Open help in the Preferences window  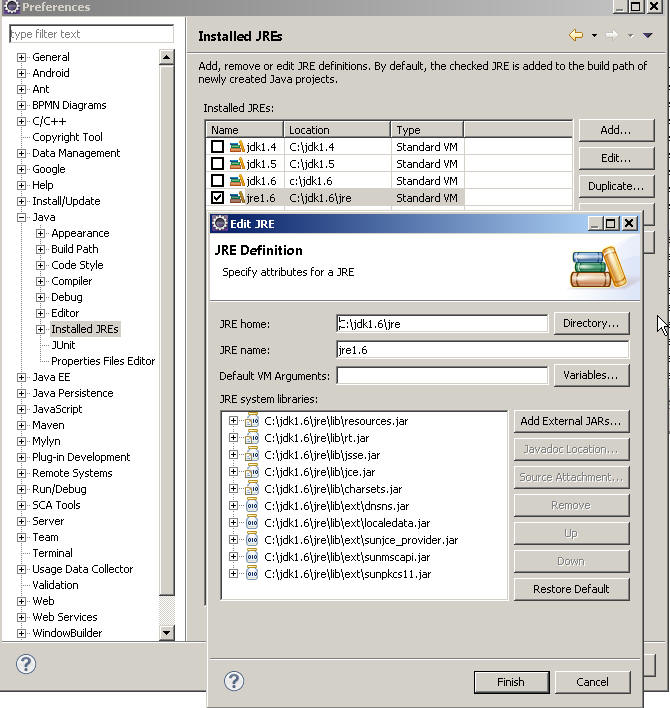click(26, 664)
